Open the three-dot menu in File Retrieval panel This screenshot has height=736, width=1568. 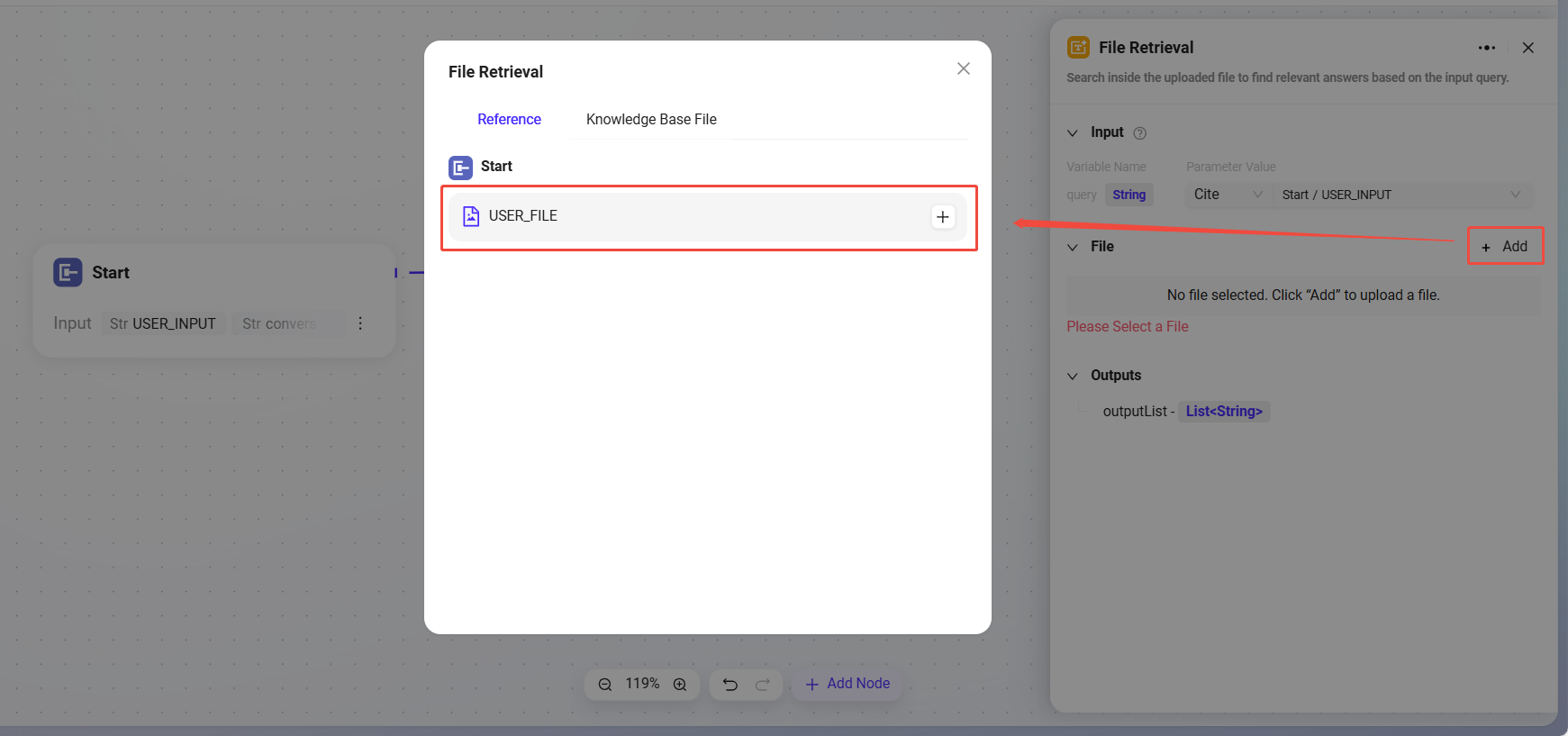point(1487,48)
